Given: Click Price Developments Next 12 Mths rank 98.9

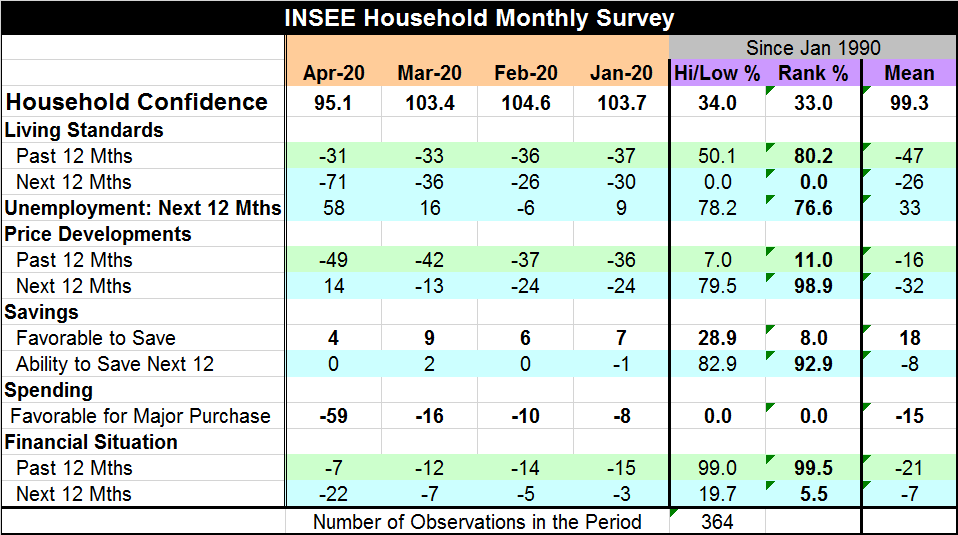Looking at the screenshot, I should click(x=813, y=286).
